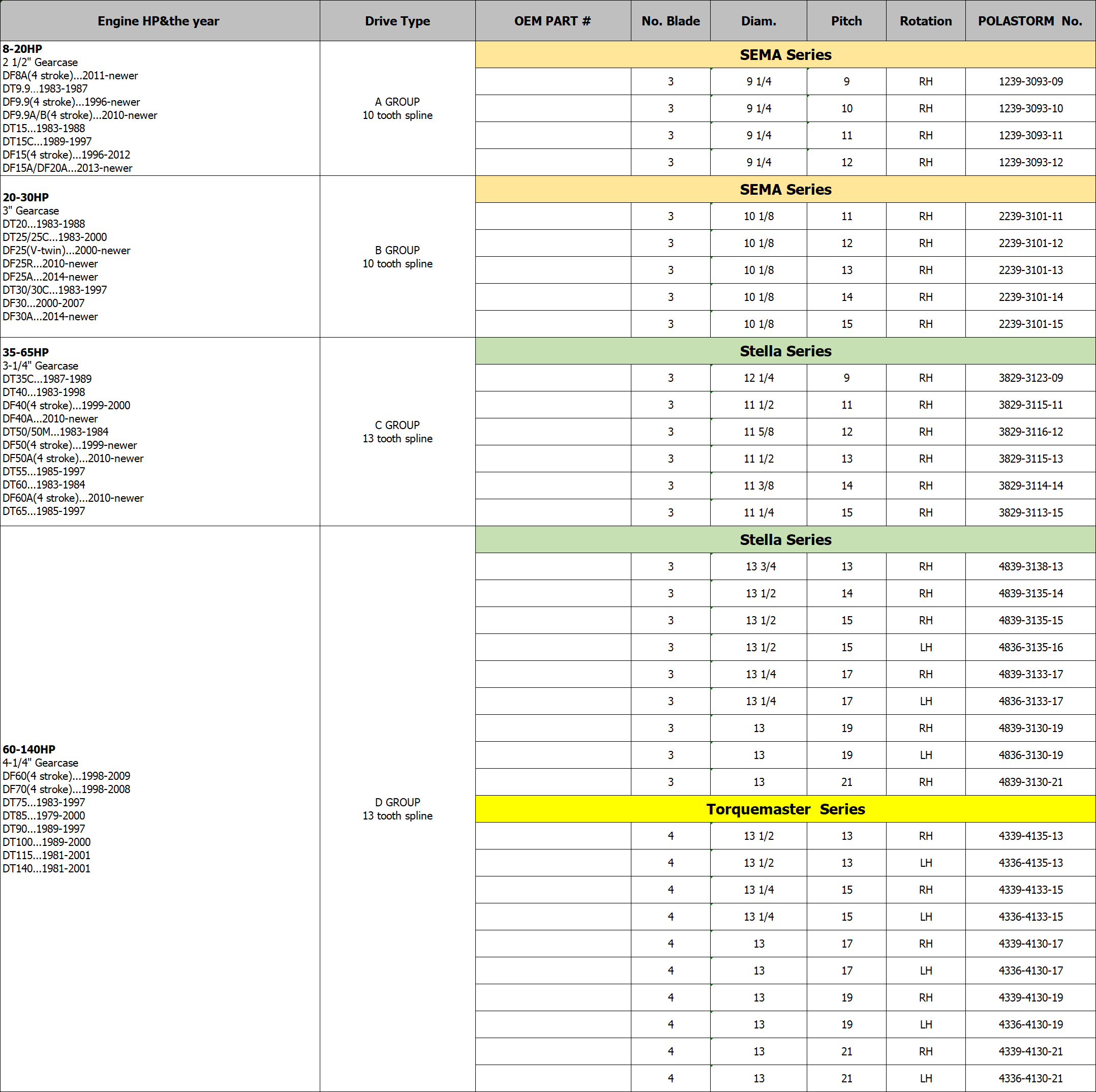Select the 'D GROUP 13 tooth spline' cell
Image resolution: width=1096 pixels, height=1092 pixels.
[x=397, y=809]
